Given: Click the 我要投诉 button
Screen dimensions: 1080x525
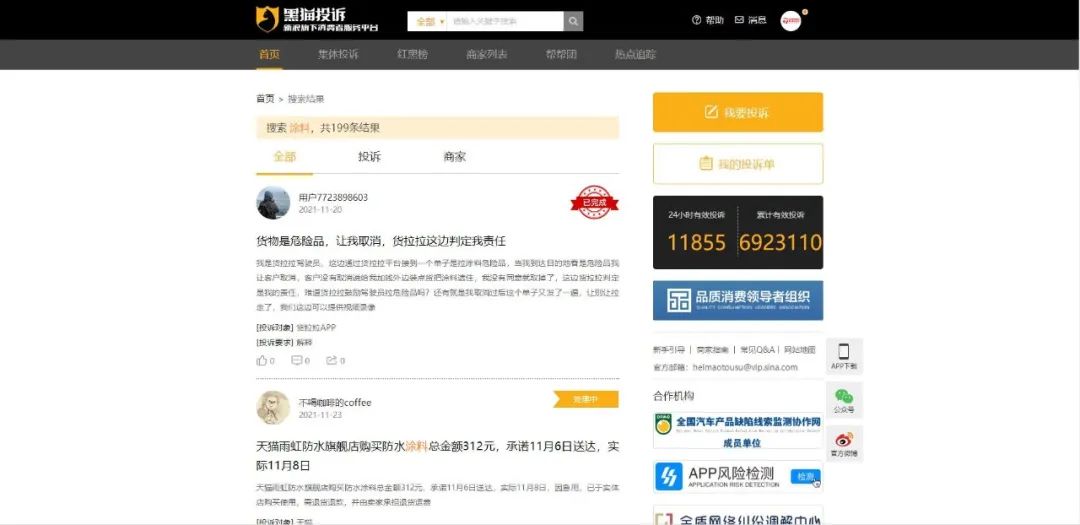Looking at the screenshot, I should pyautogui.click(x=738, y=112).
